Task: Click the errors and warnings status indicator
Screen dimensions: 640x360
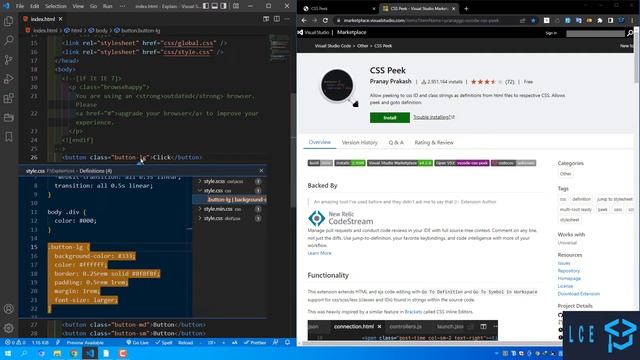Action: click(x=15, y=342)
